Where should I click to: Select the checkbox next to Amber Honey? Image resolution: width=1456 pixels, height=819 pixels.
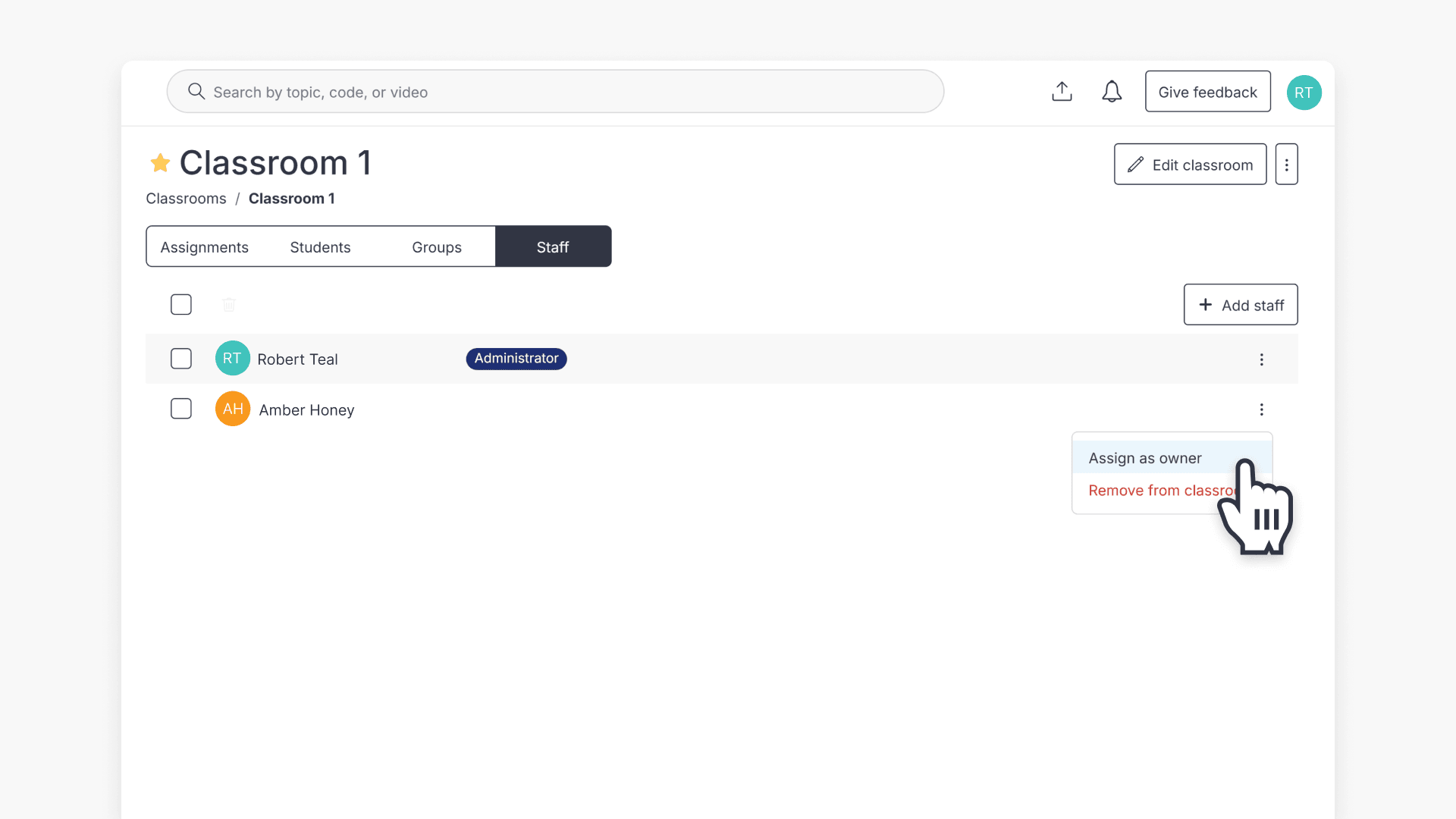181,408
